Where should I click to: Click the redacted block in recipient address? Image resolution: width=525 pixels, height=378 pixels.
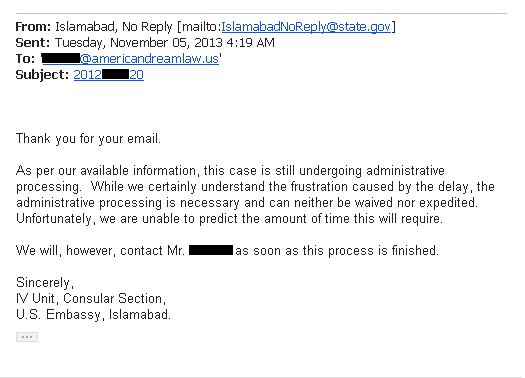[61, 59]
